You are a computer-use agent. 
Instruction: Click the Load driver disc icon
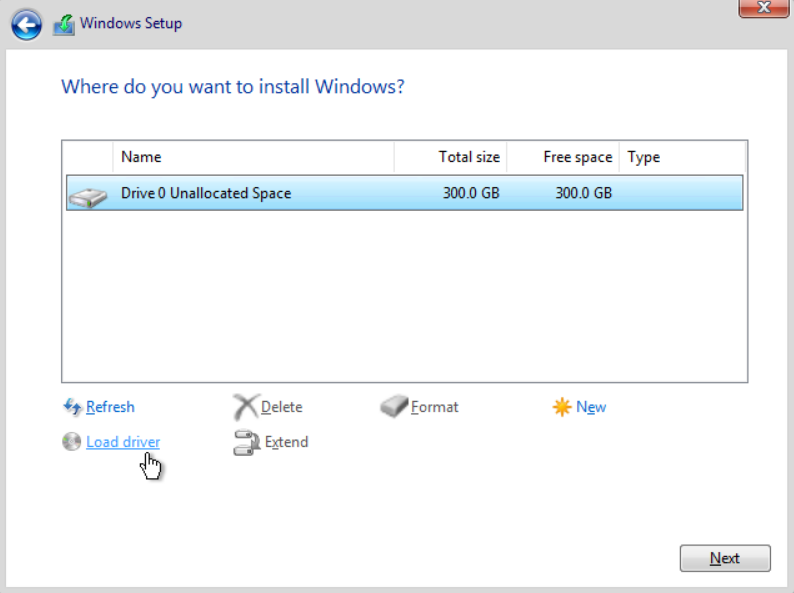click(71, 442)
